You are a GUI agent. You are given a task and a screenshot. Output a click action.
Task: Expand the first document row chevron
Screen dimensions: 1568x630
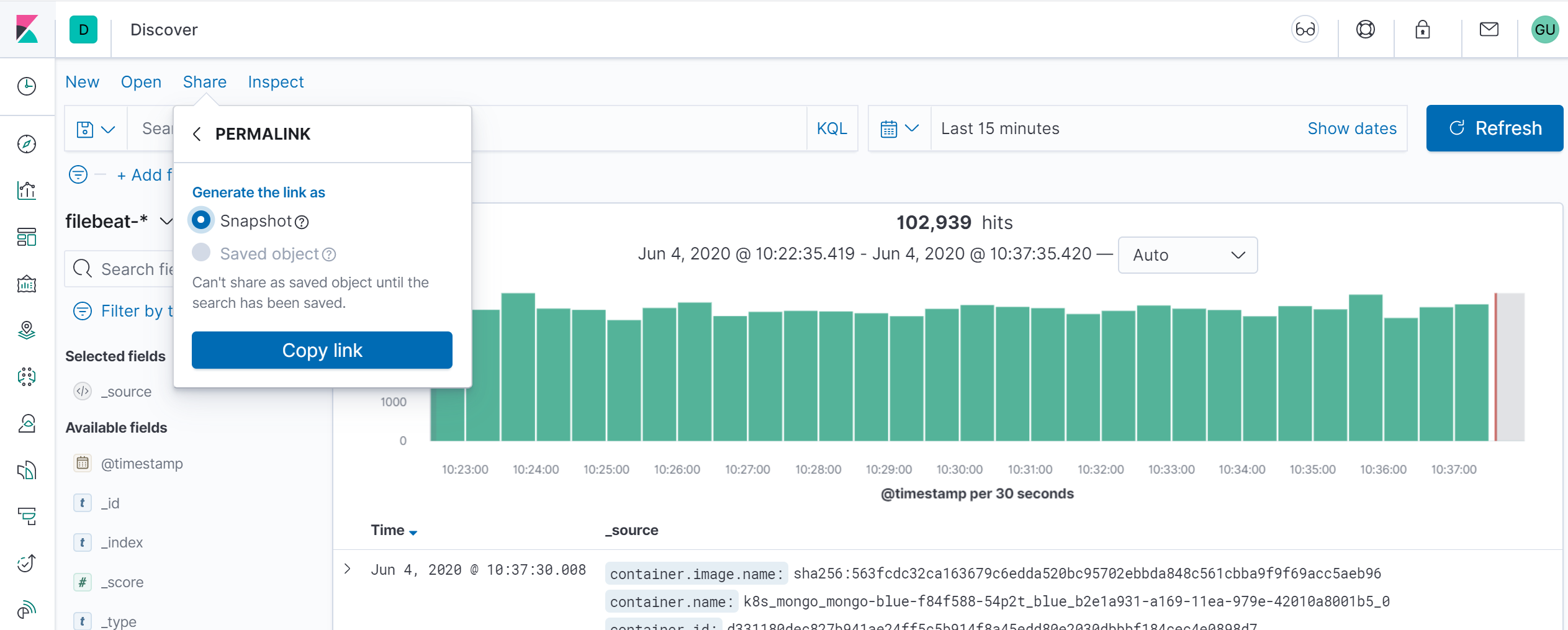(x=348, y=569)
